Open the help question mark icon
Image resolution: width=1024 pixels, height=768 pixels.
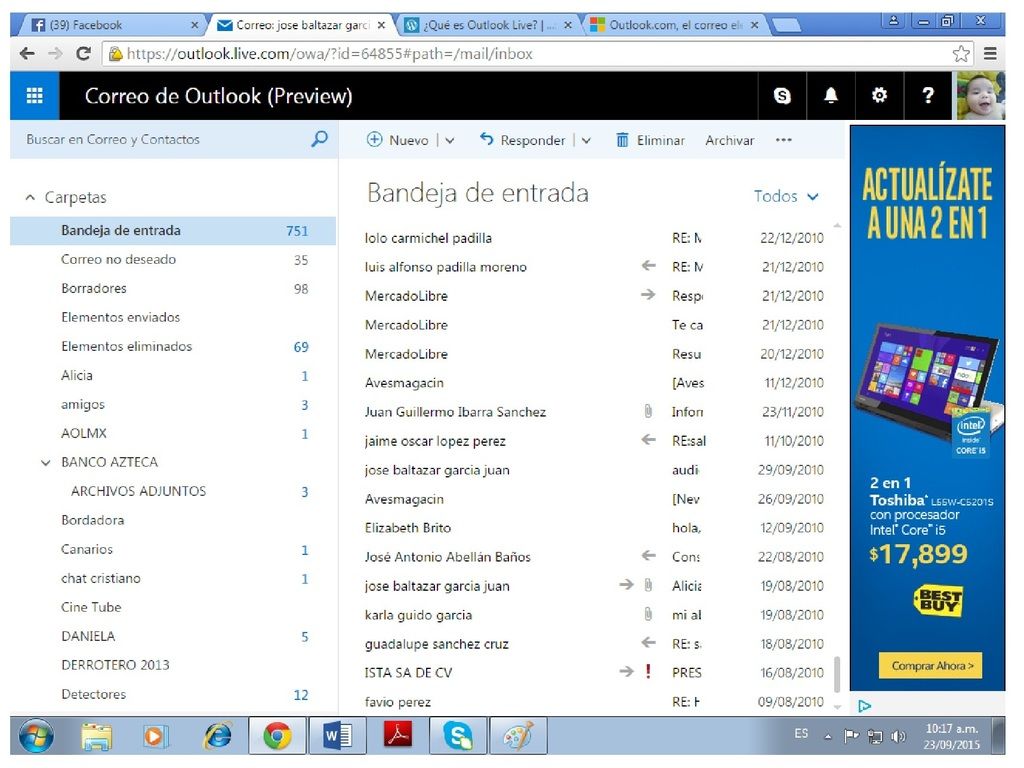coord(927,96)
